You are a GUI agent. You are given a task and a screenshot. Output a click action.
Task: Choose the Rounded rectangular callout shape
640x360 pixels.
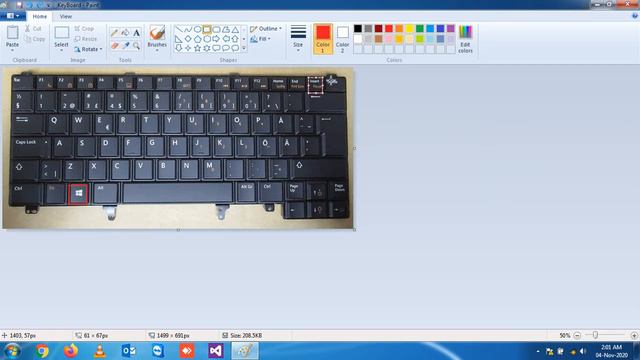coord(216,48)
